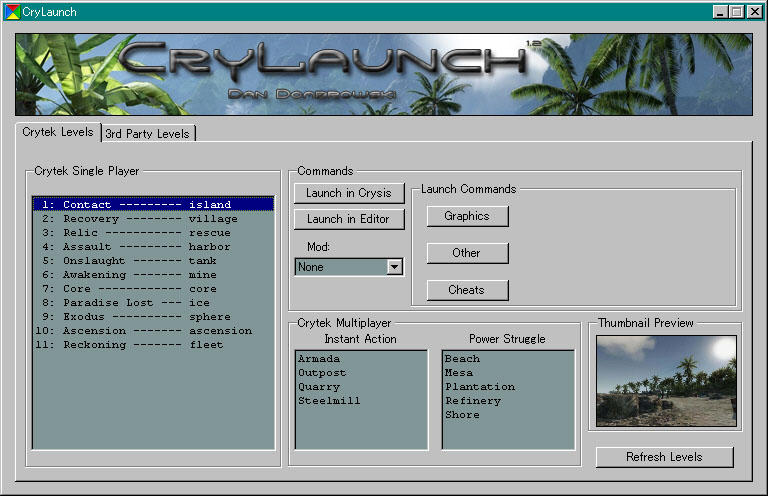Click the CryLaunch banner image
Image resolution: width=768 pixels, height=496 pixels.
(384, 74)
